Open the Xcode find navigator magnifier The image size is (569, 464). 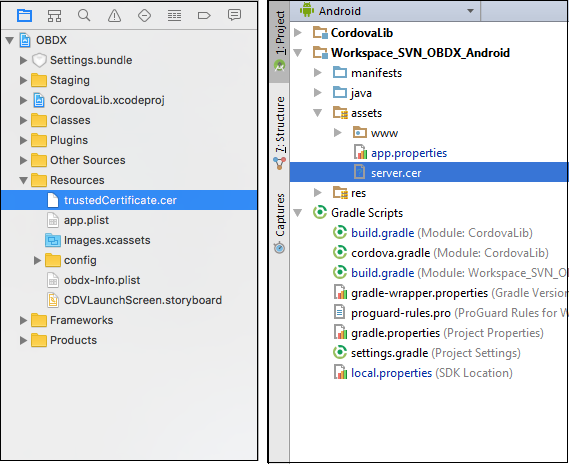84,15
